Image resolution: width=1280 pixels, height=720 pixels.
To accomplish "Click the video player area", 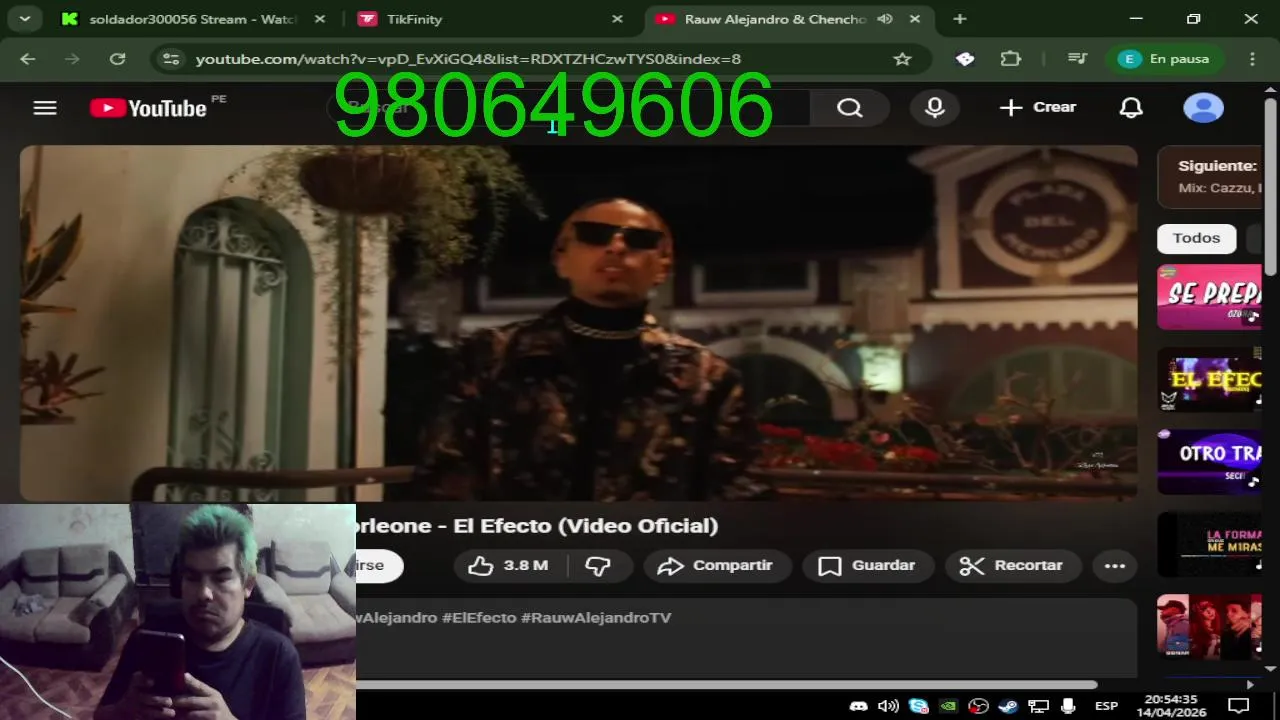I will tap(578, 322).
